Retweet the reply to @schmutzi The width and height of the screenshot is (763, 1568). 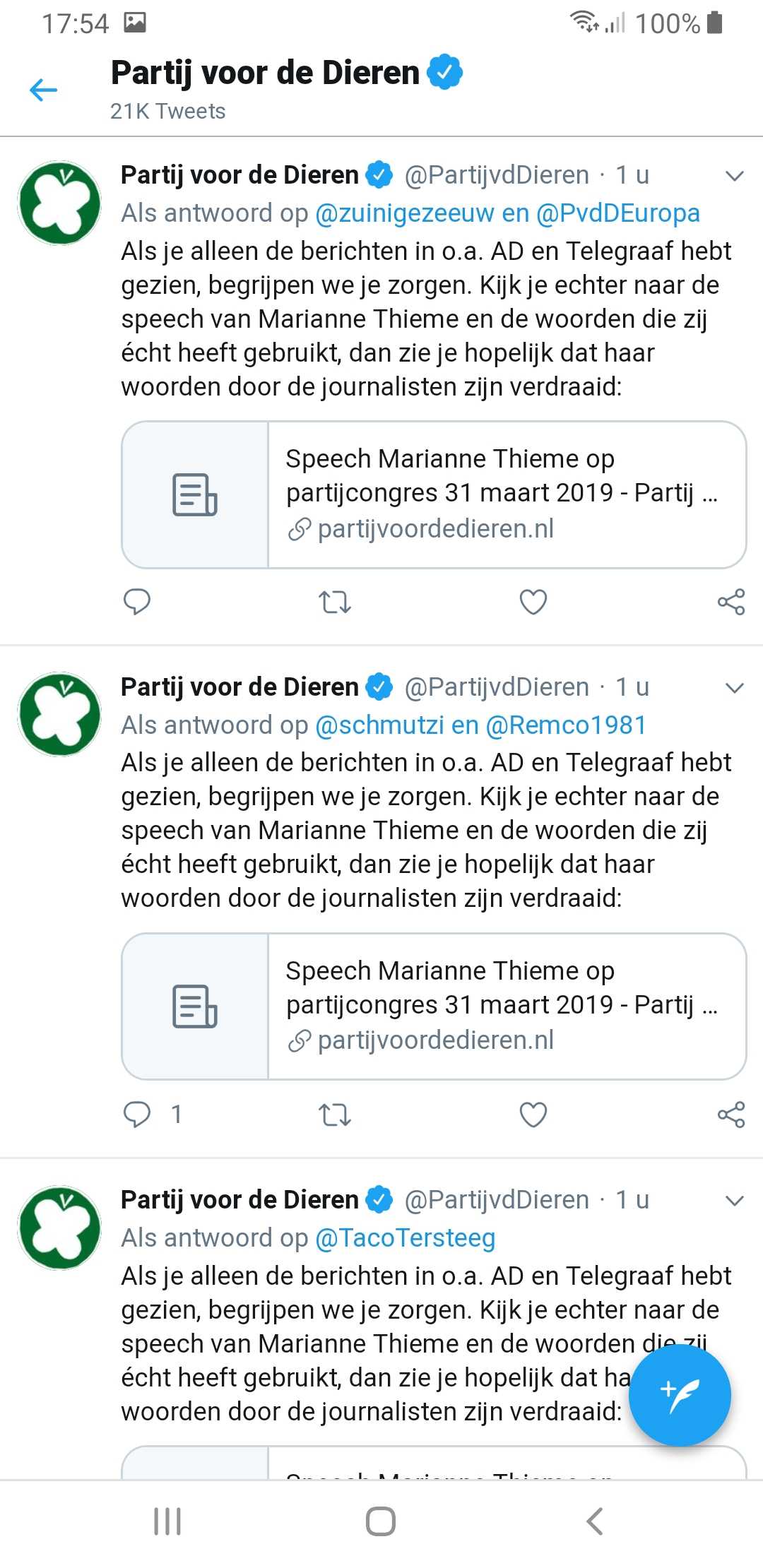click(334, 1115)
